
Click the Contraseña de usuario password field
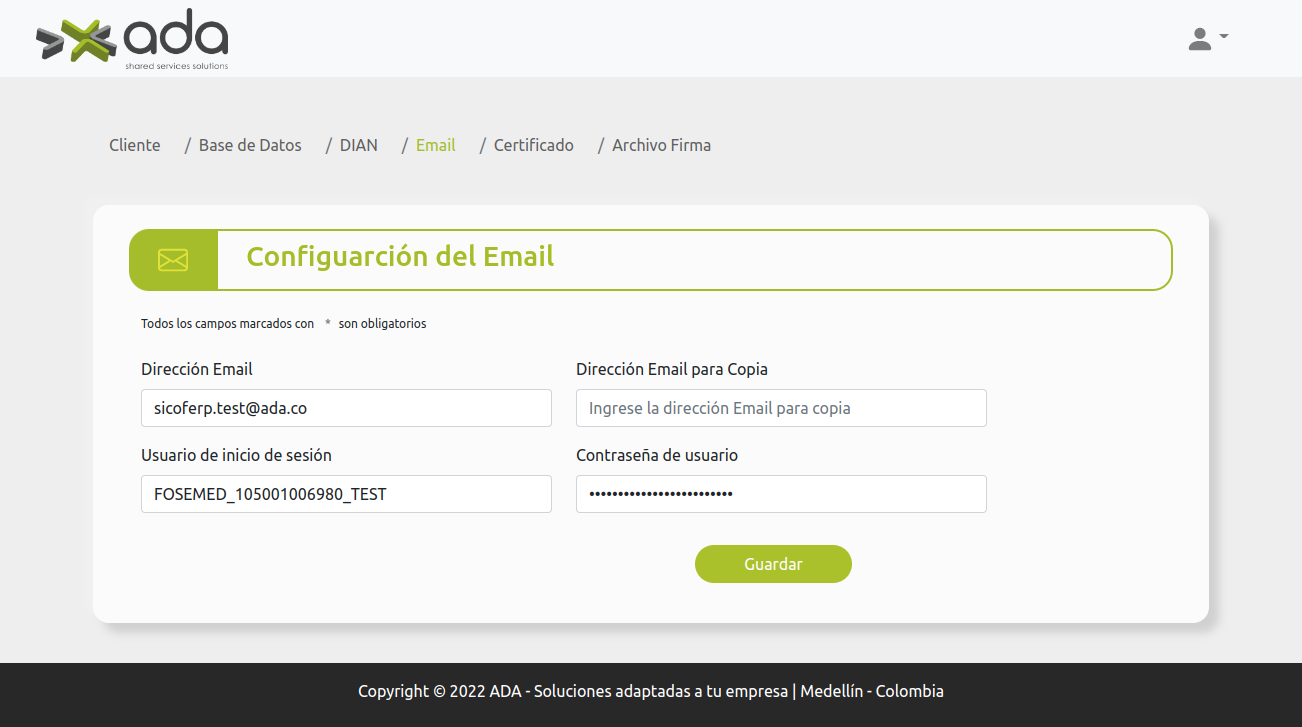[781, 494]
